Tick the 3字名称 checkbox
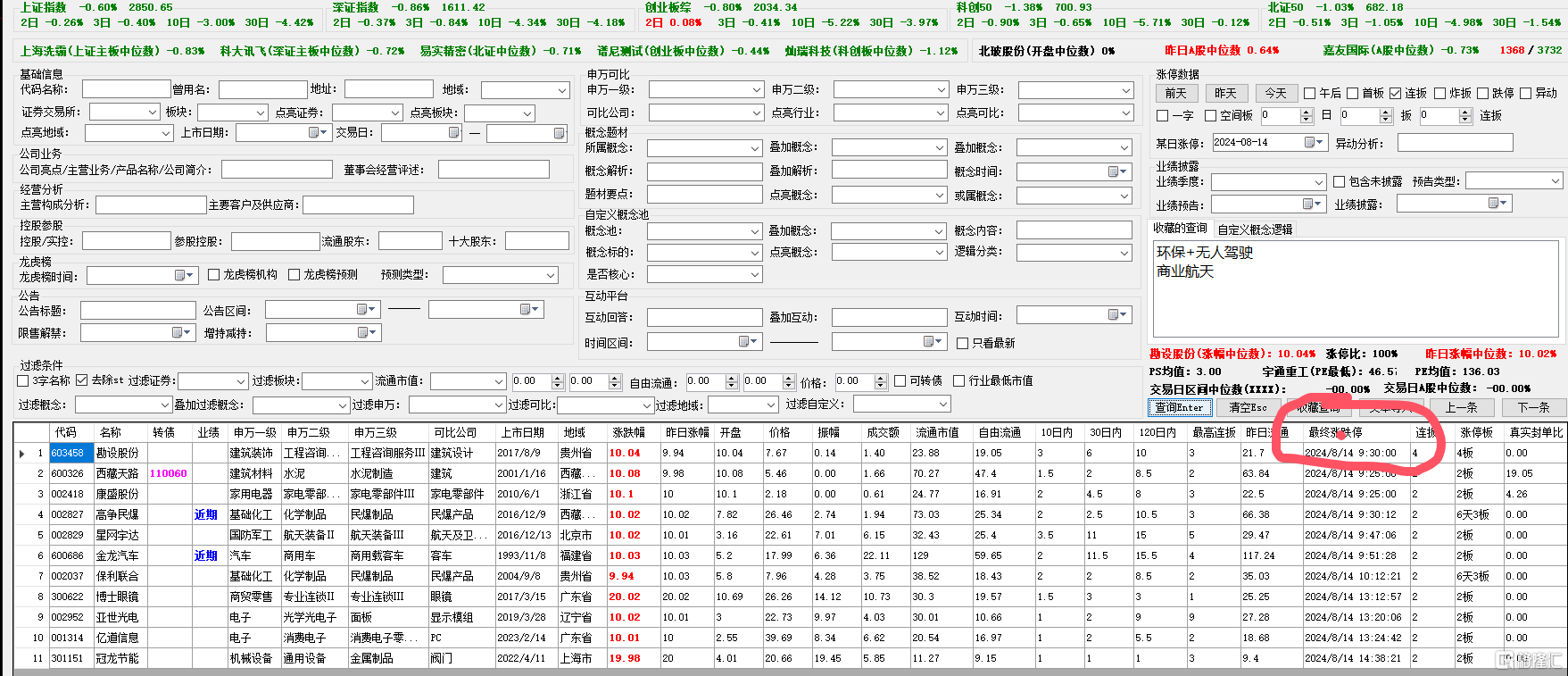 tap(23, 380)
